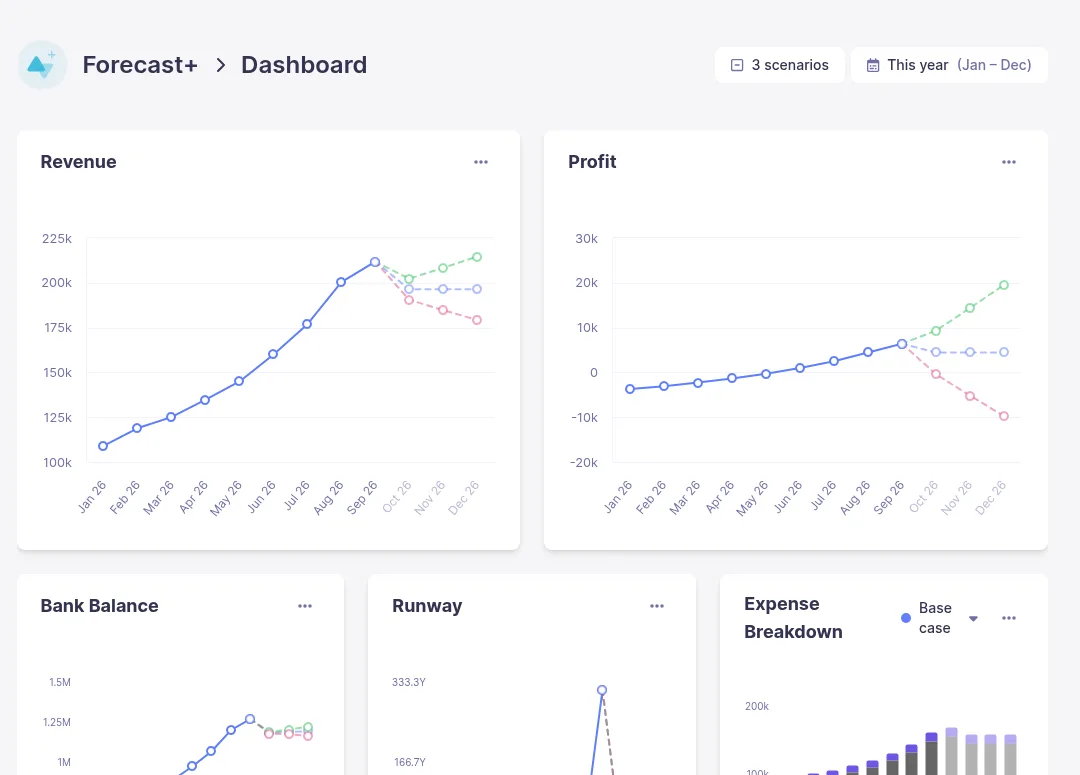Image resolution: width=1080 pixels, height=775 pixels.
Task: Select the Sep 26 point on Profit chart
Action: pos(902,344)
